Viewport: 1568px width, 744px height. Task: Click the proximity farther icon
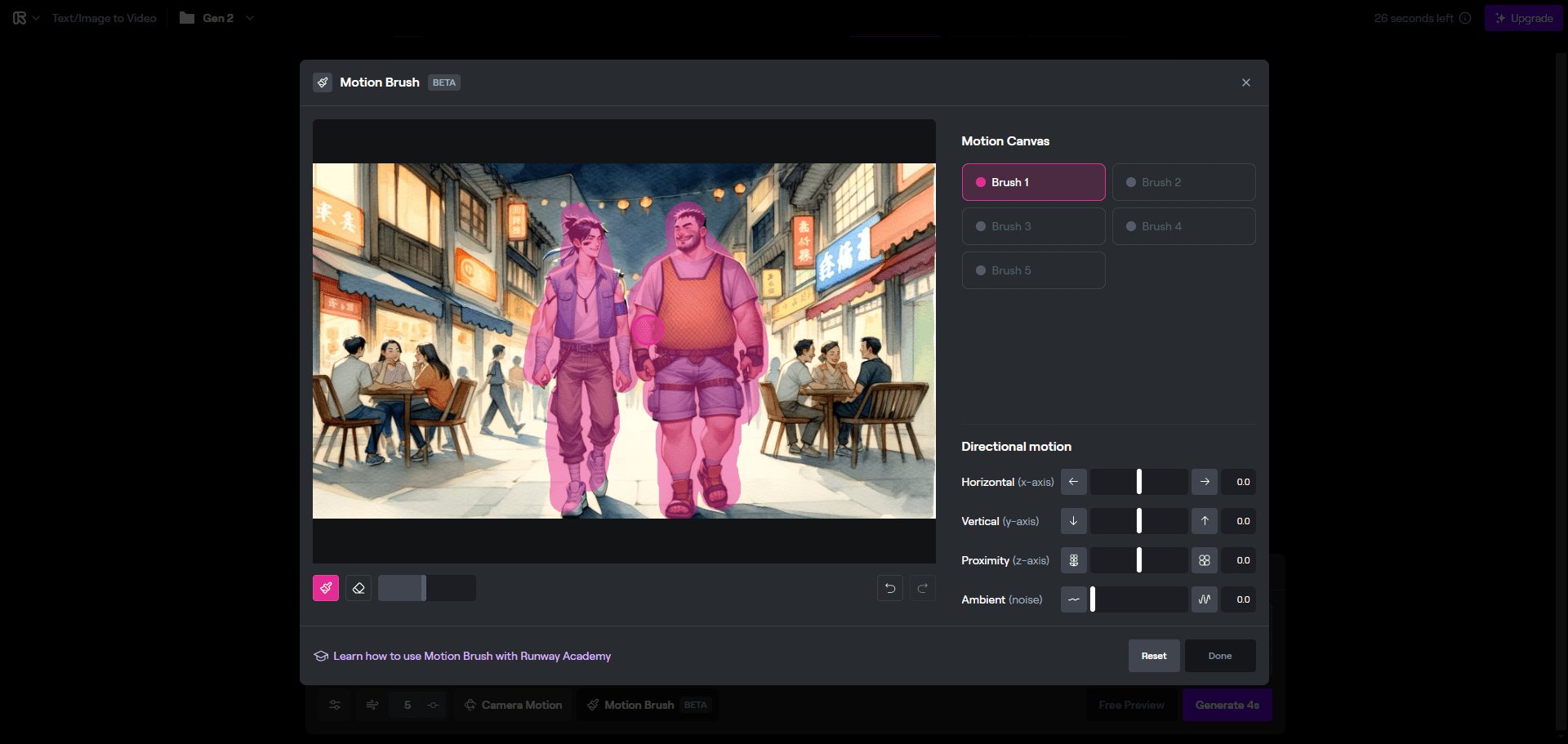(1074, 560)
